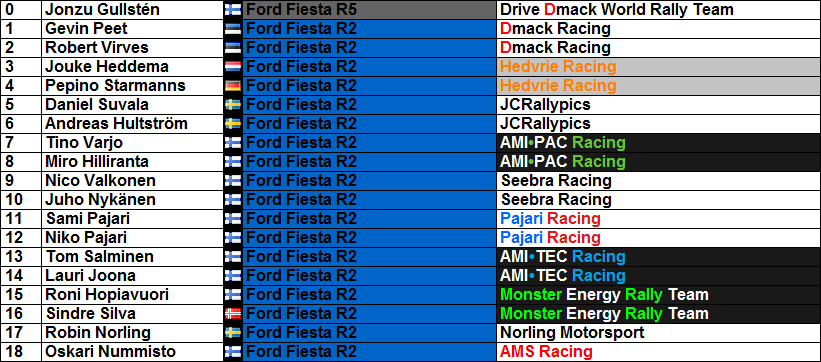Select JCRallypics team for Andreas Hultström
Image resolution: width=821 pixels, height=362 pixels.
pyautogui.click(x=658, y=124)
